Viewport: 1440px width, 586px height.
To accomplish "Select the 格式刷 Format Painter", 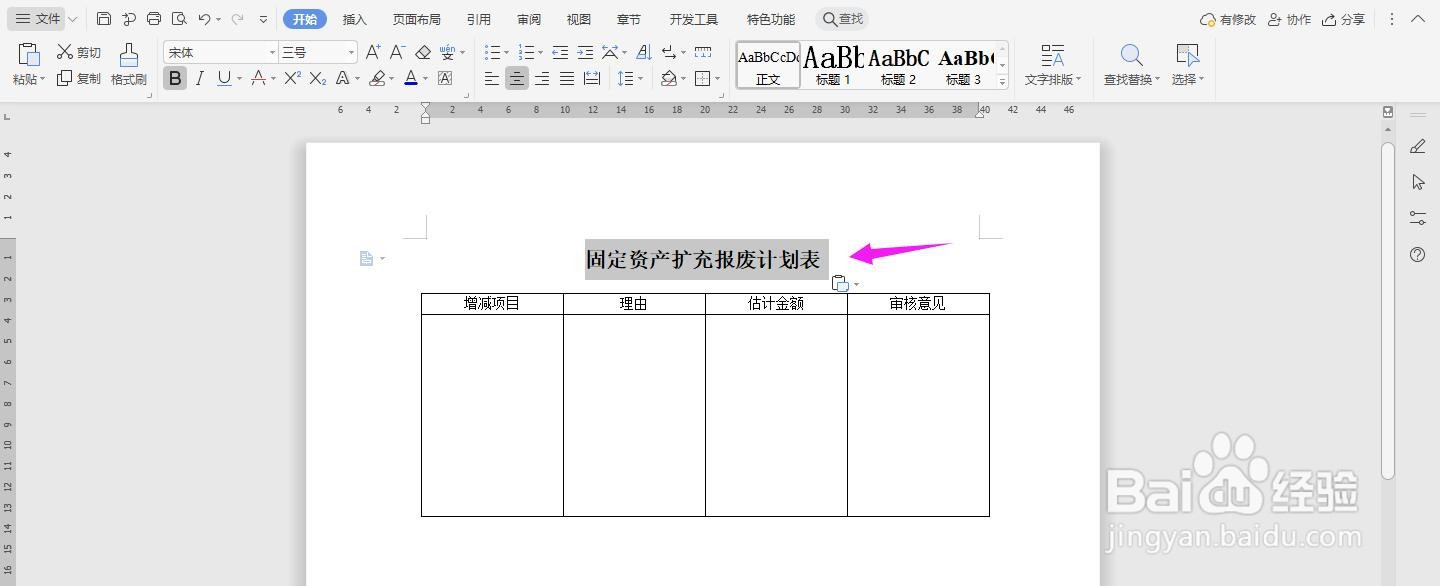I will click(x=128, y=65).
